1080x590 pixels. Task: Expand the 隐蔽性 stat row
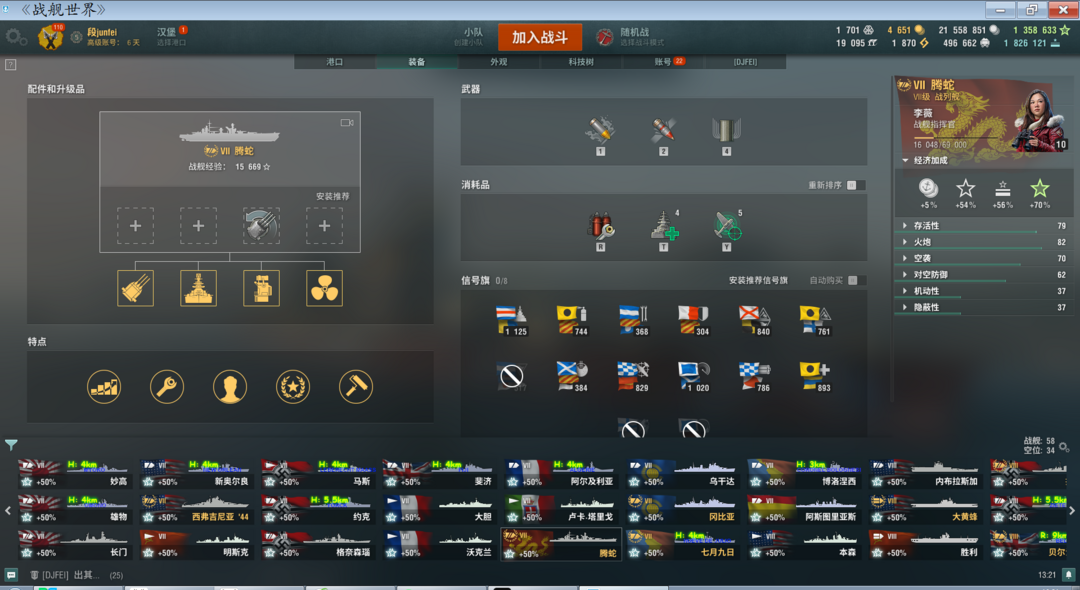click(x=985, y=308)
